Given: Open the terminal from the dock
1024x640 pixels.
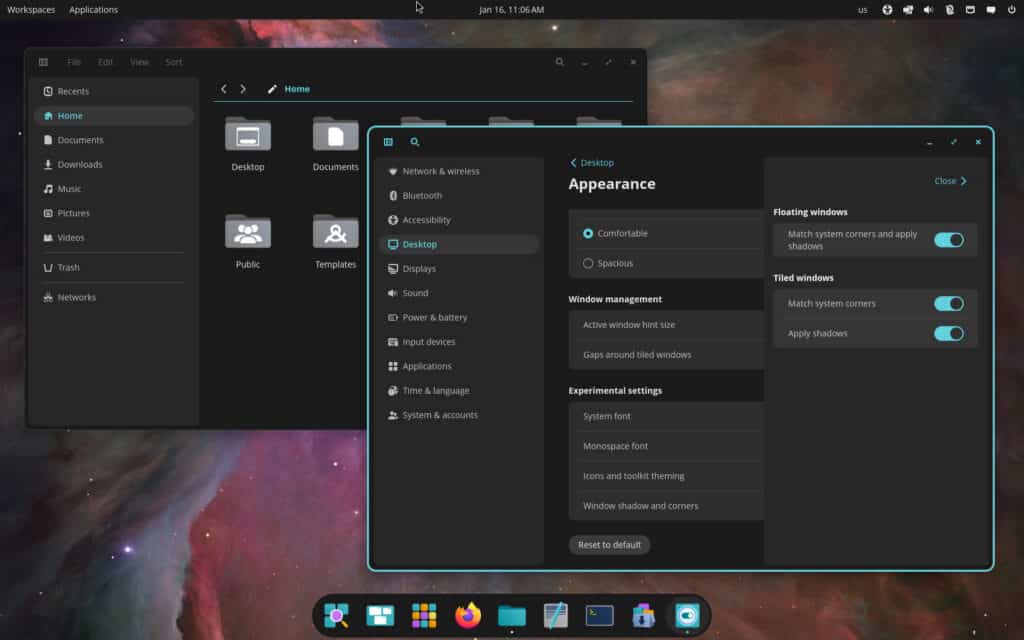Looking at the screenshot, I should [x=598, y=616].
